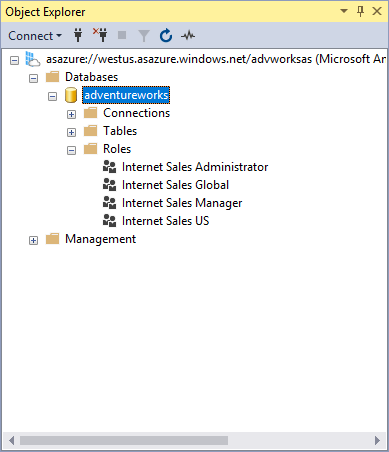Expand the Management folder
The width and height of the screenshot is (389, 452).
tap(33, 241)
